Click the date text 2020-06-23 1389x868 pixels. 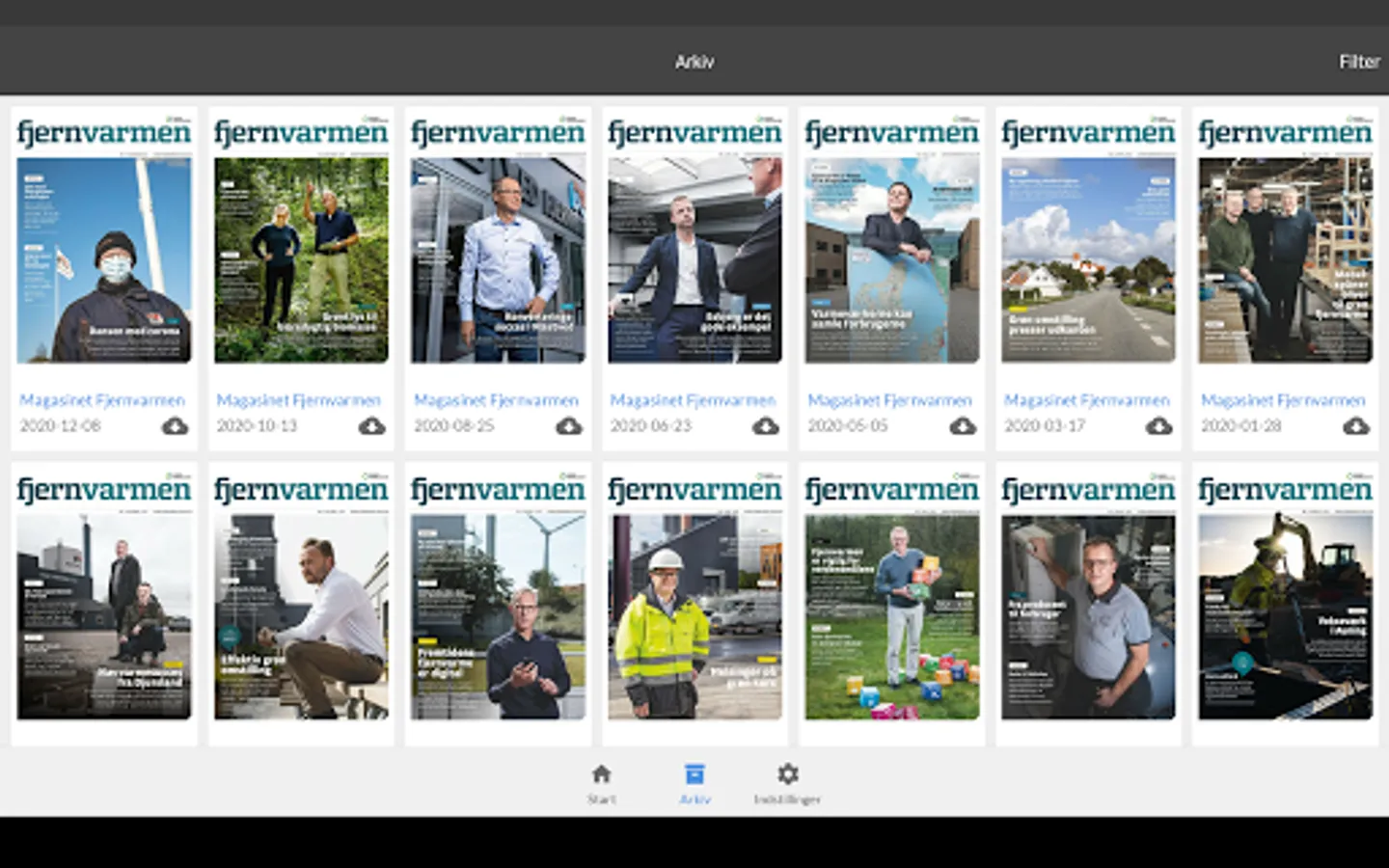tap(651, 425)
